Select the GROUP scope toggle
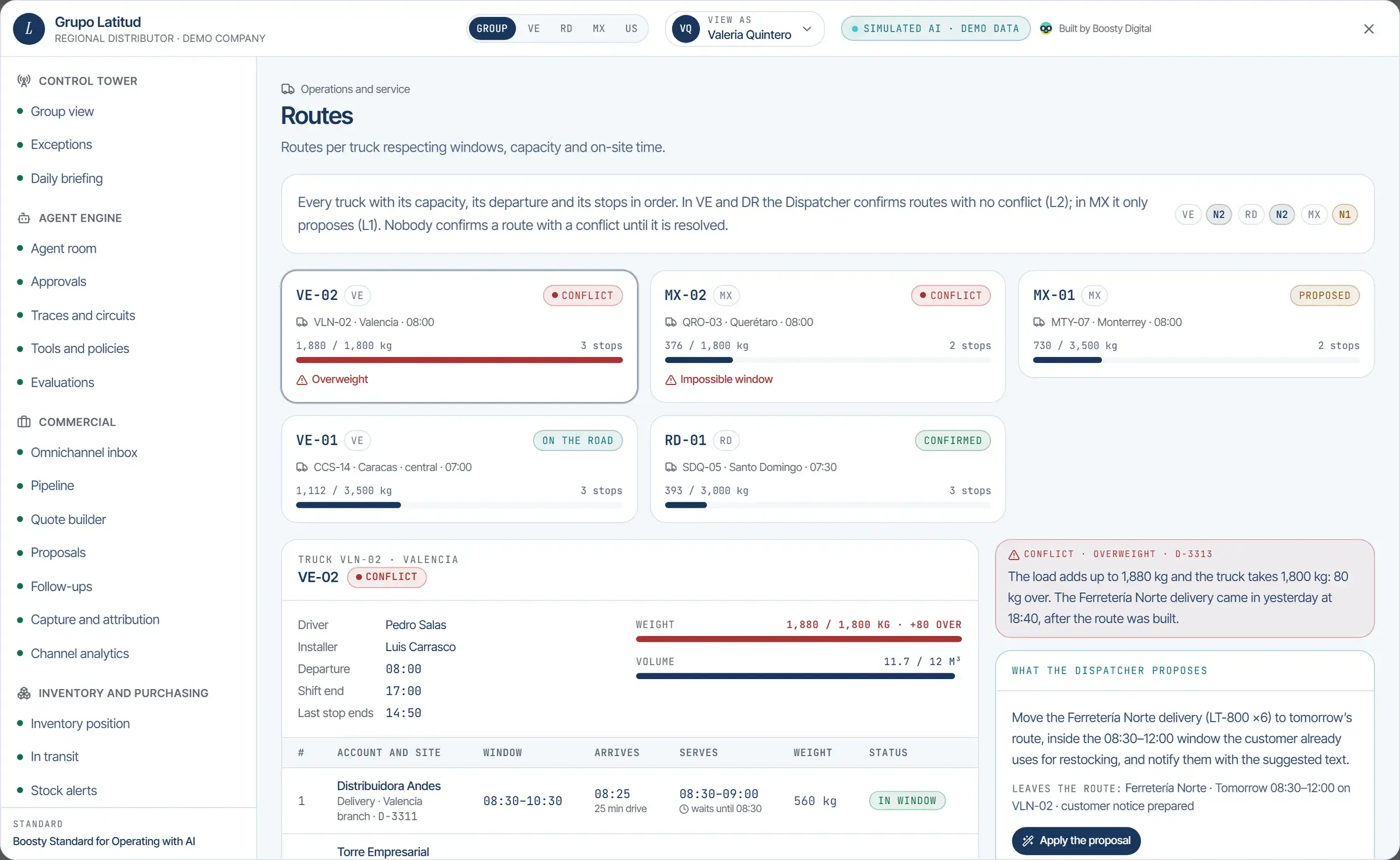This screenshot has width=1400, height=860. (x=492, y=29)
